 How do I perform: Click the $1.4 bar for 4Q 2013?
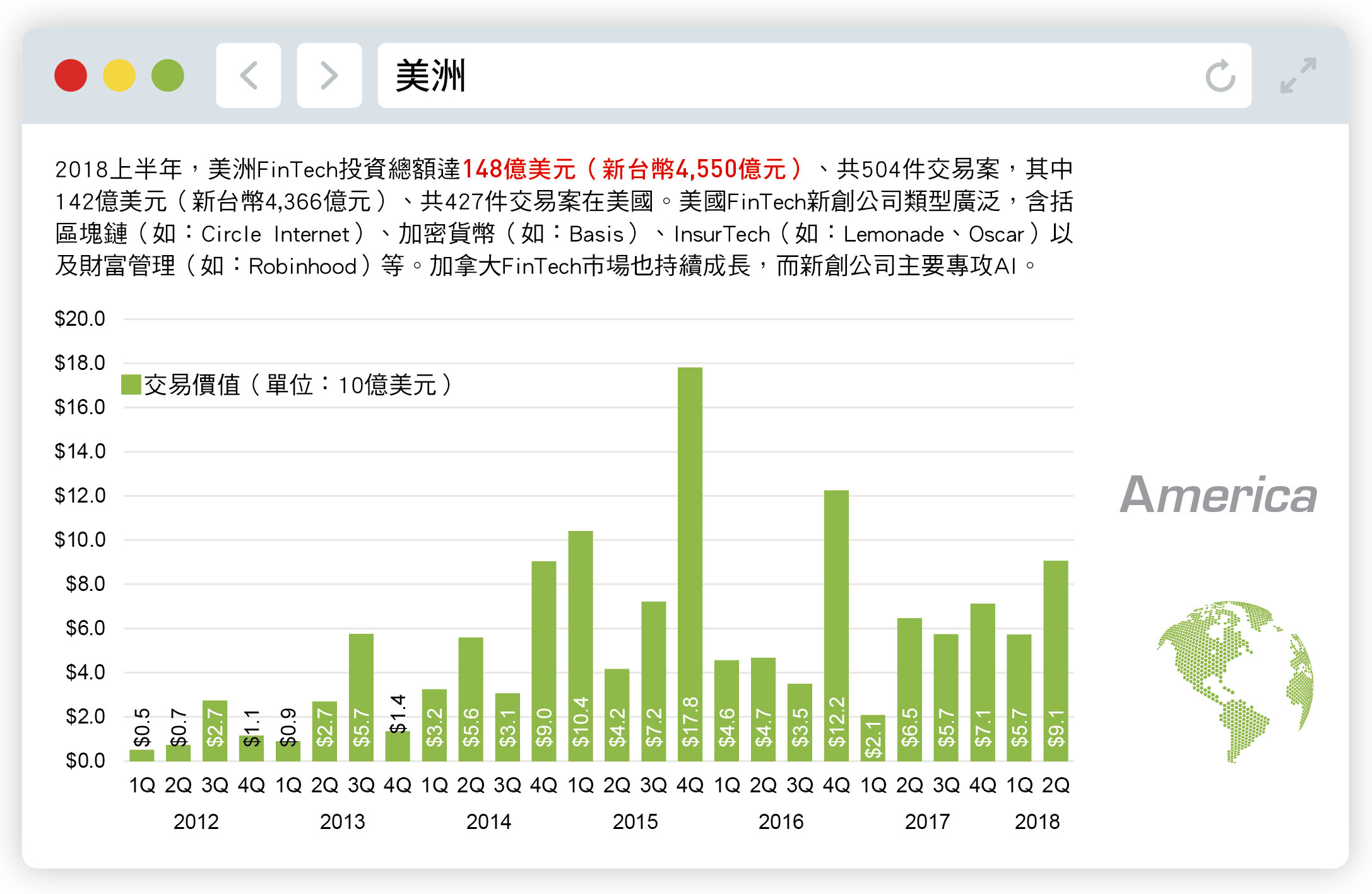[x=398, y=746]
